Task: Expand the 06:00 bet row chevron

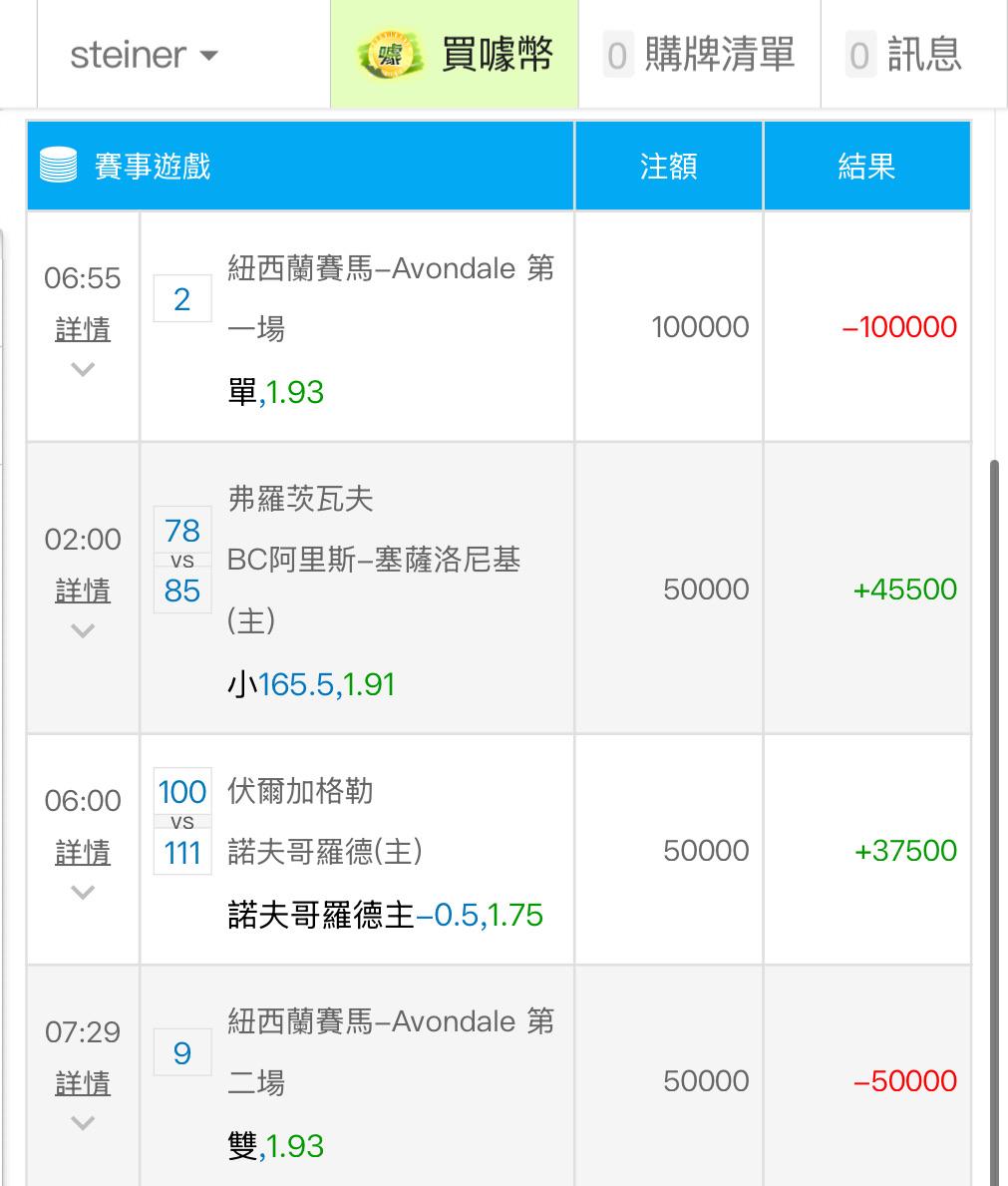Action: [x=83, y=892]
